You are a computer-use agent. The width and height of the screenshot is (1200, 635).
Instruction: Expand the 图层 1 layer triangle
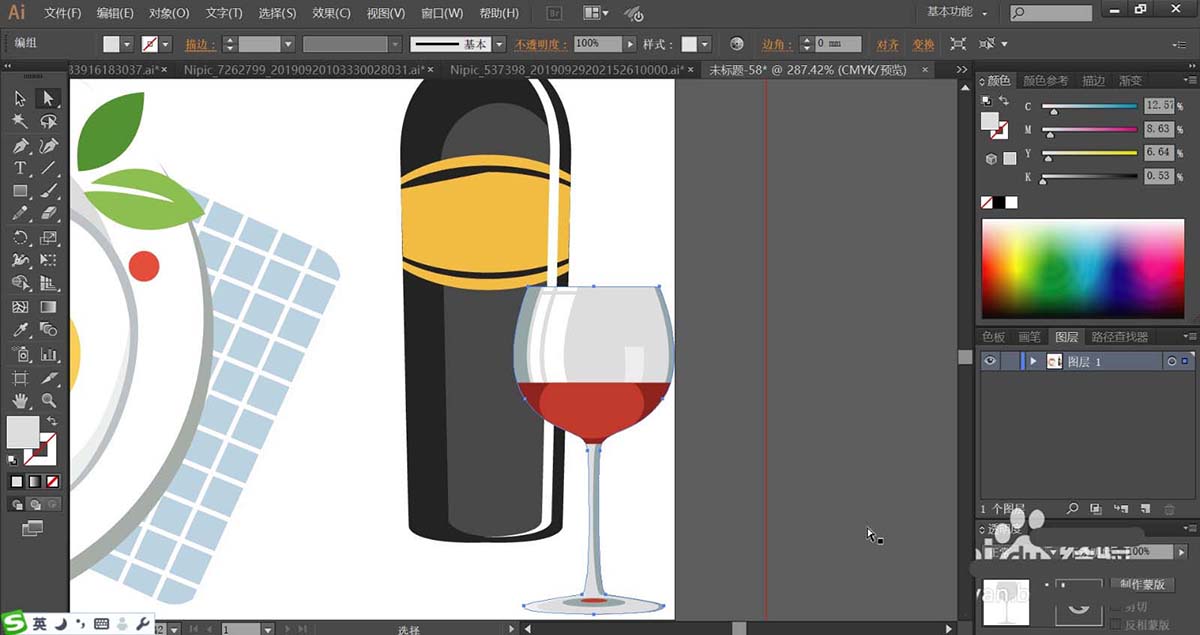pyautogui.click(x=1033, y=361)
